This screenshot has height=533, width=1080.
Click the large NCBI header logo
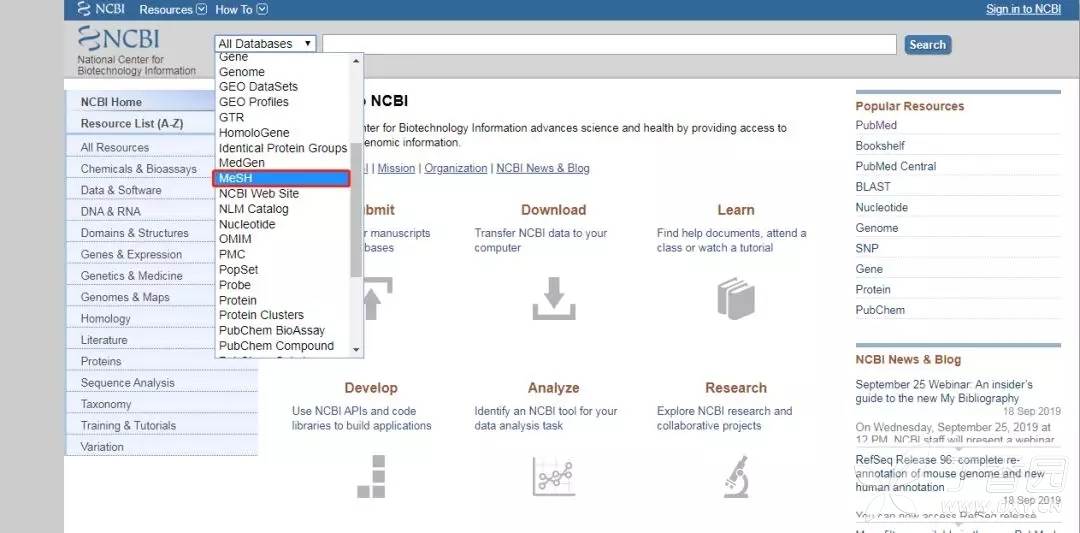(118, 40)
